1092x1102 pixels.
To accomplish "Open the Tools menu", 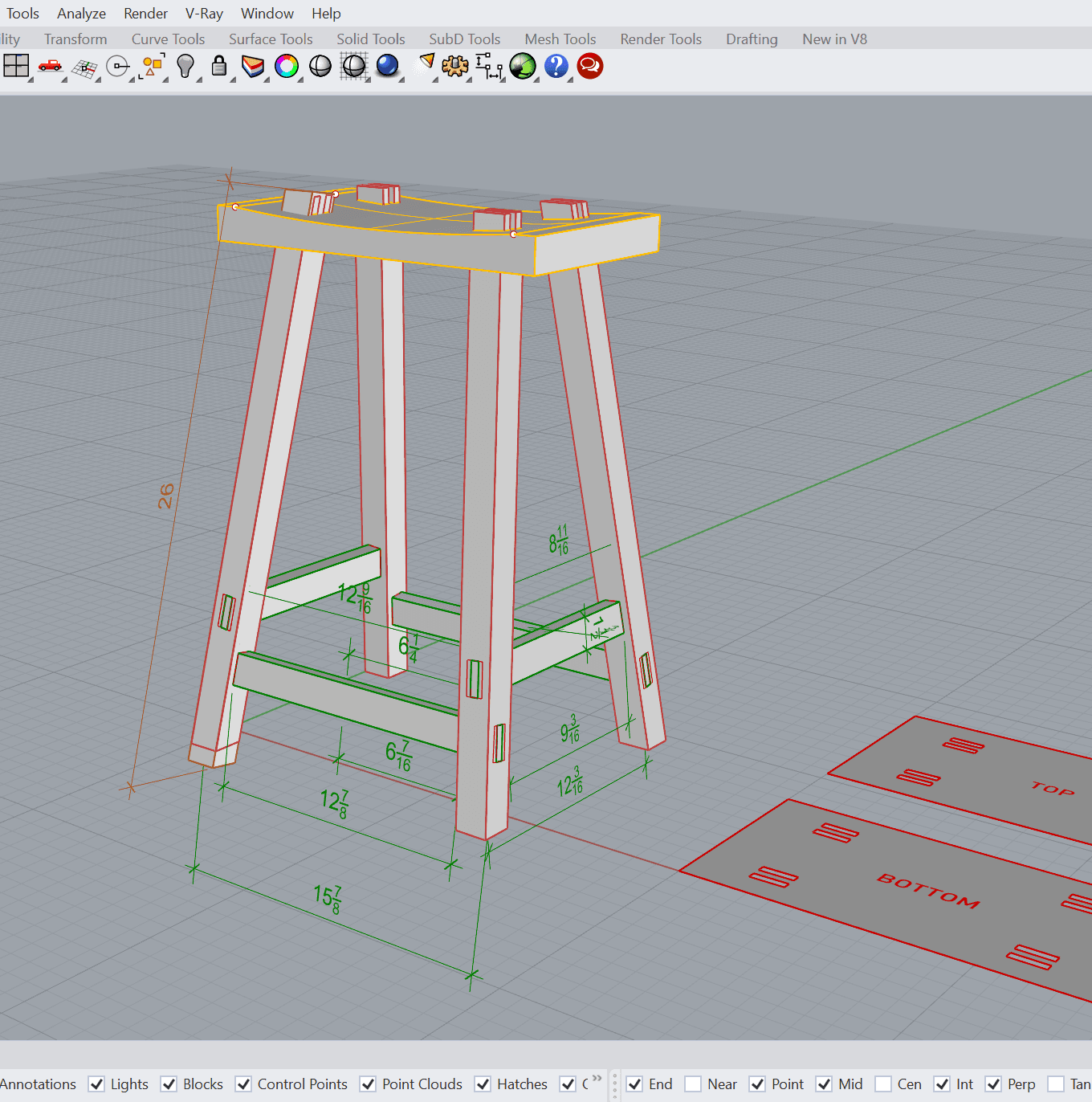I will (22, 14).
